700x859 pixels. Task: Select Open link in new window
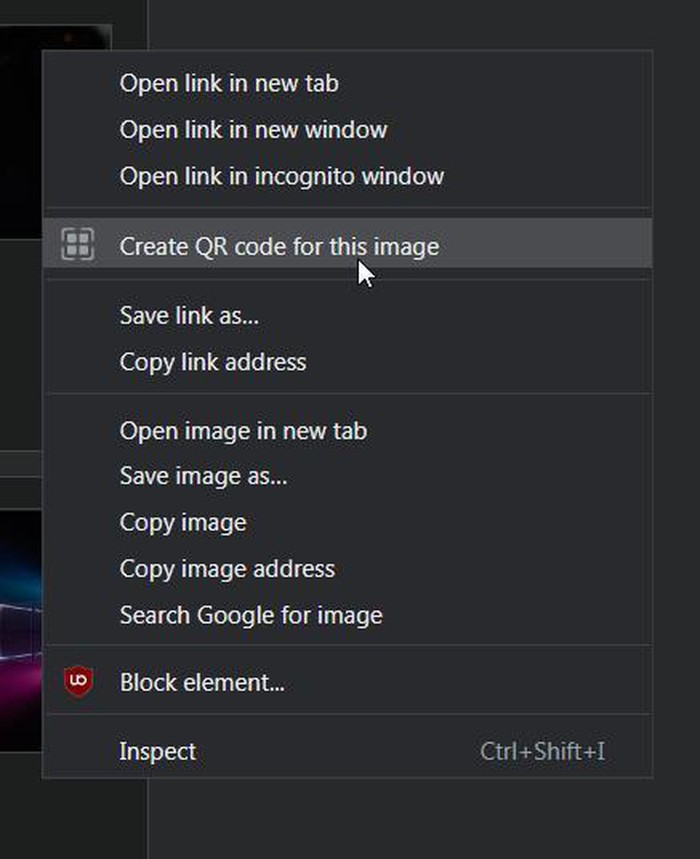tap(253, 129)
